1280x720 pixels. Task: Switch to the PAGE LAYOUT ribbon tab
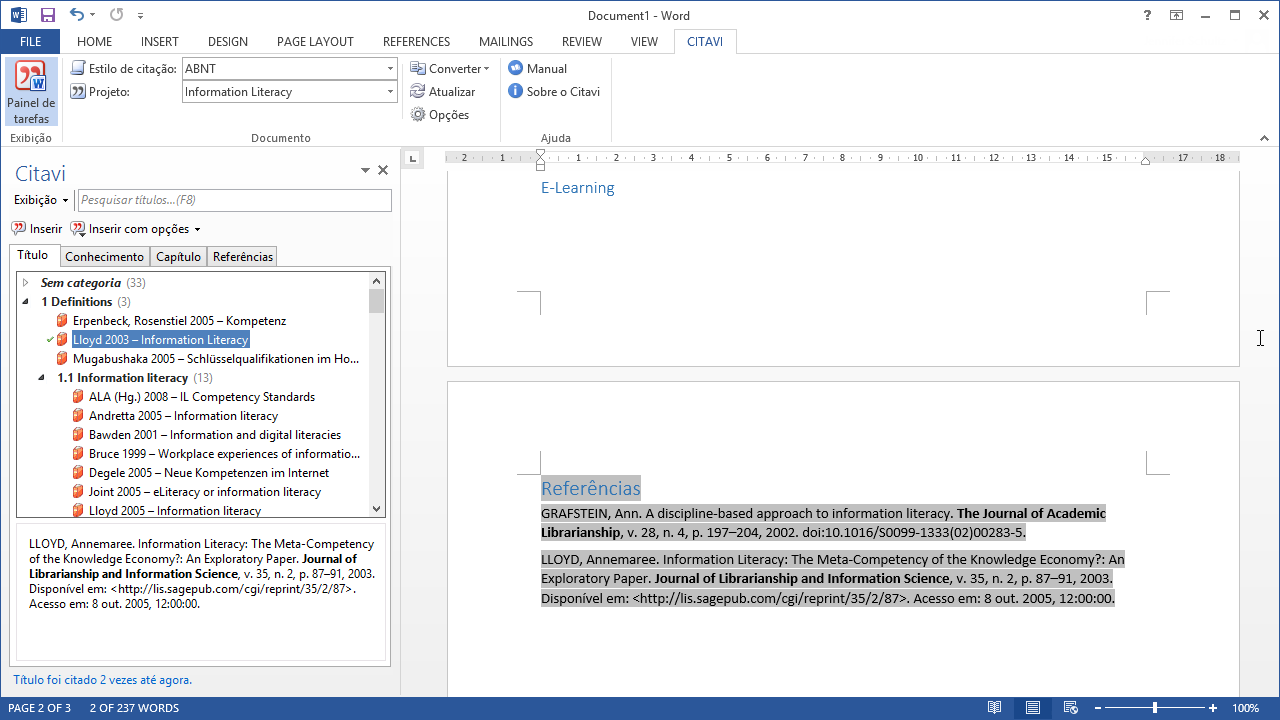coord(315,42)
